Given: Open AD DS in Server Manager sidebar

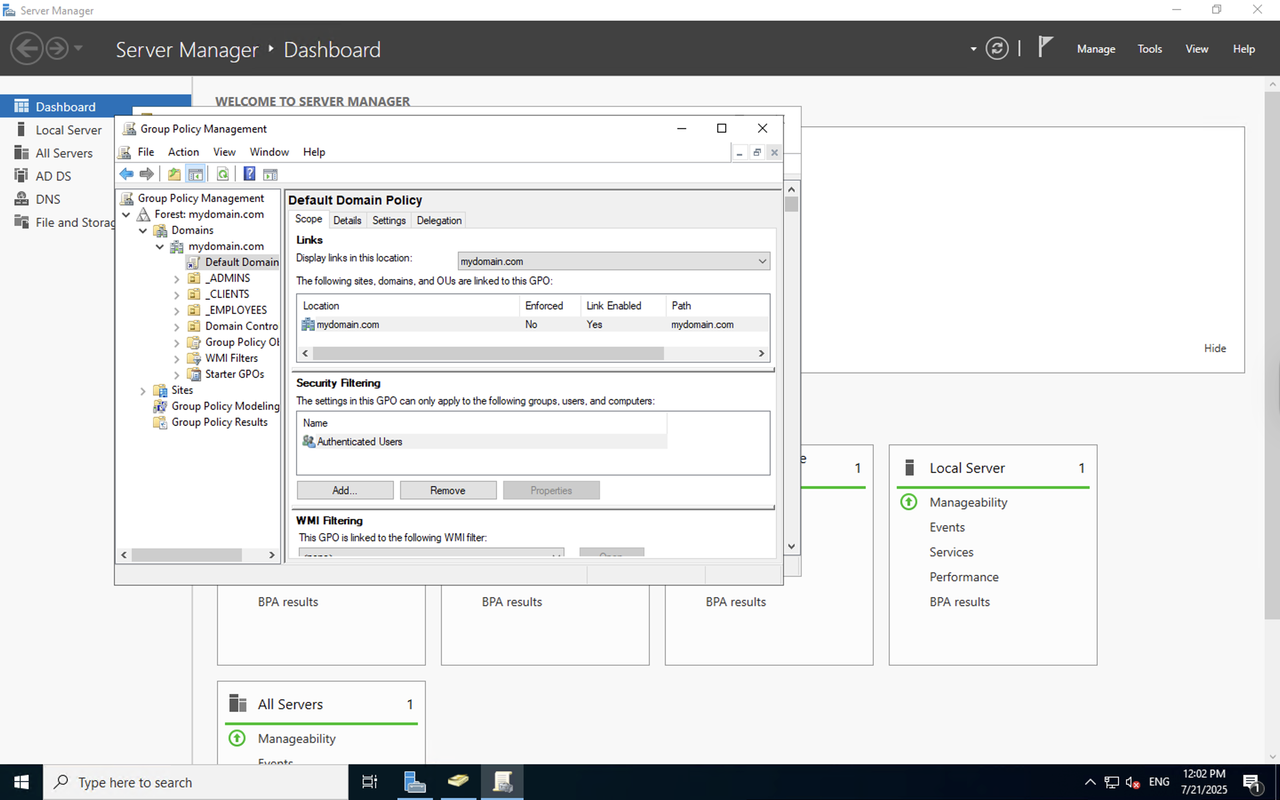Looking at the screenshot, I should 53,176.
